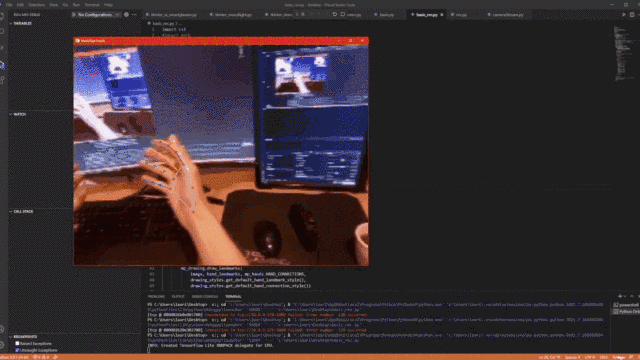This screenshot has width=640, height=360.
Task: Open the Run and Debug activity bar icon
Action: [2, 64]
